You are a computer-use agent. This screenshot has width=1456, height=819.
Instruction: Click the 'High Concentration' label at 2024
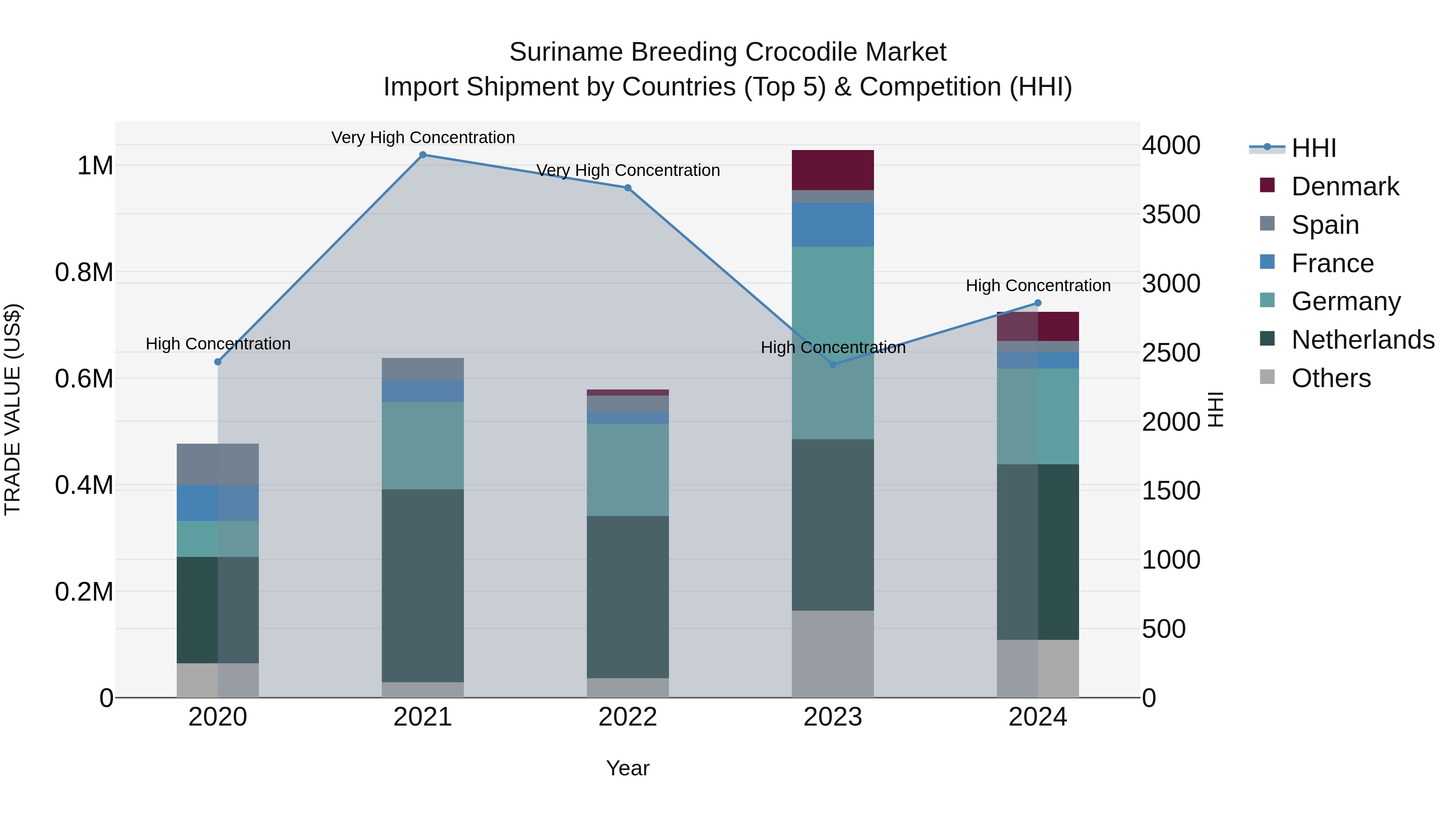1038,286
